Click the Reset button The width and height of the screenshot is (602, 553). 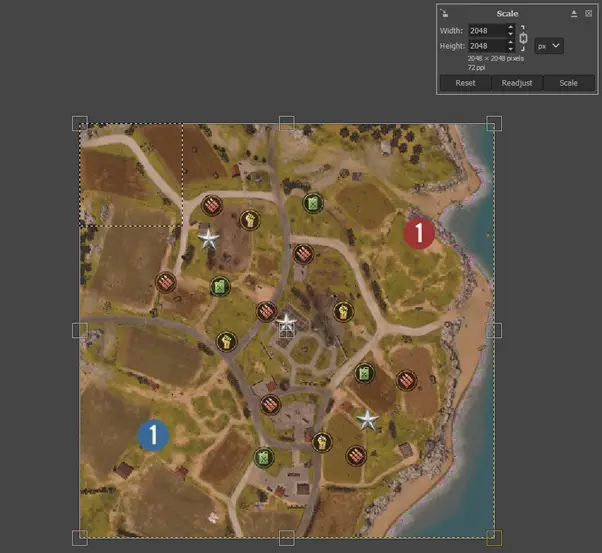click(465, 83)
